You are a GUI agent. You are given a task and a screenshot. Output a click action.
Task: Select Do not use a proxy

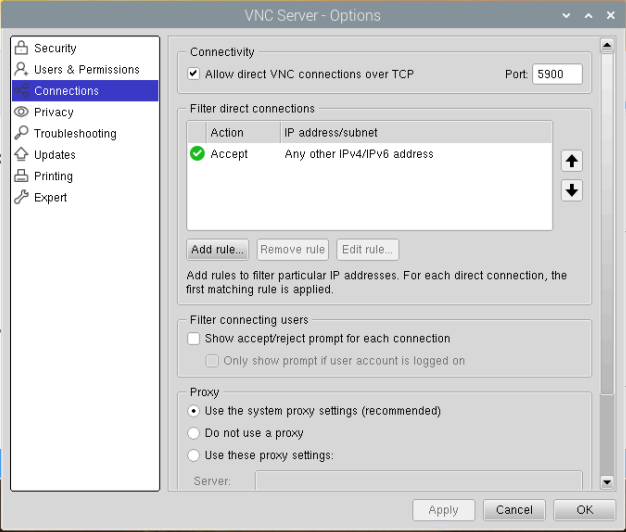194,433
